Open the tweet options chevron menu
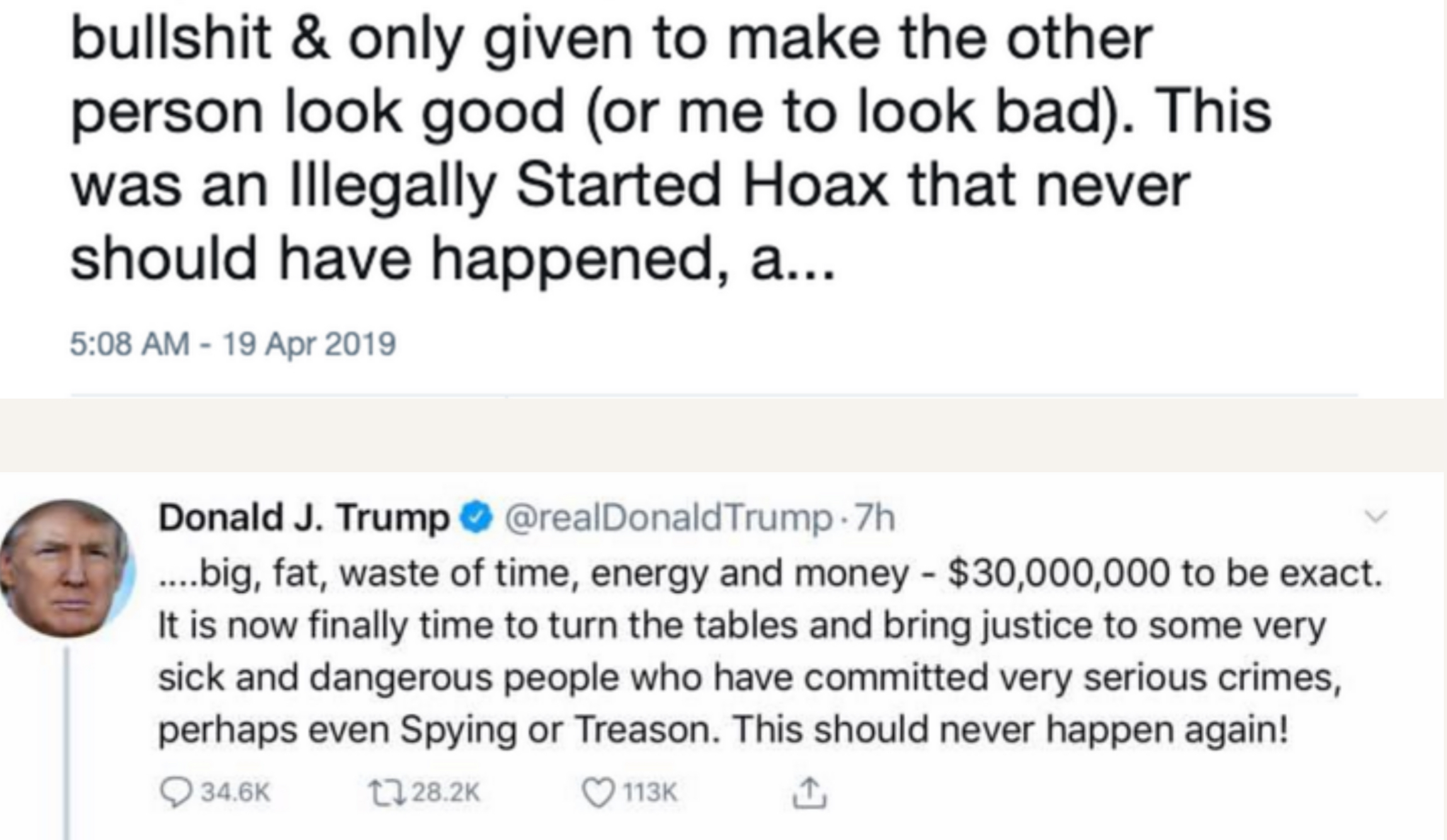Image resolution: width=1447 pixels, height=840 pixels. tap(1376, 517)
